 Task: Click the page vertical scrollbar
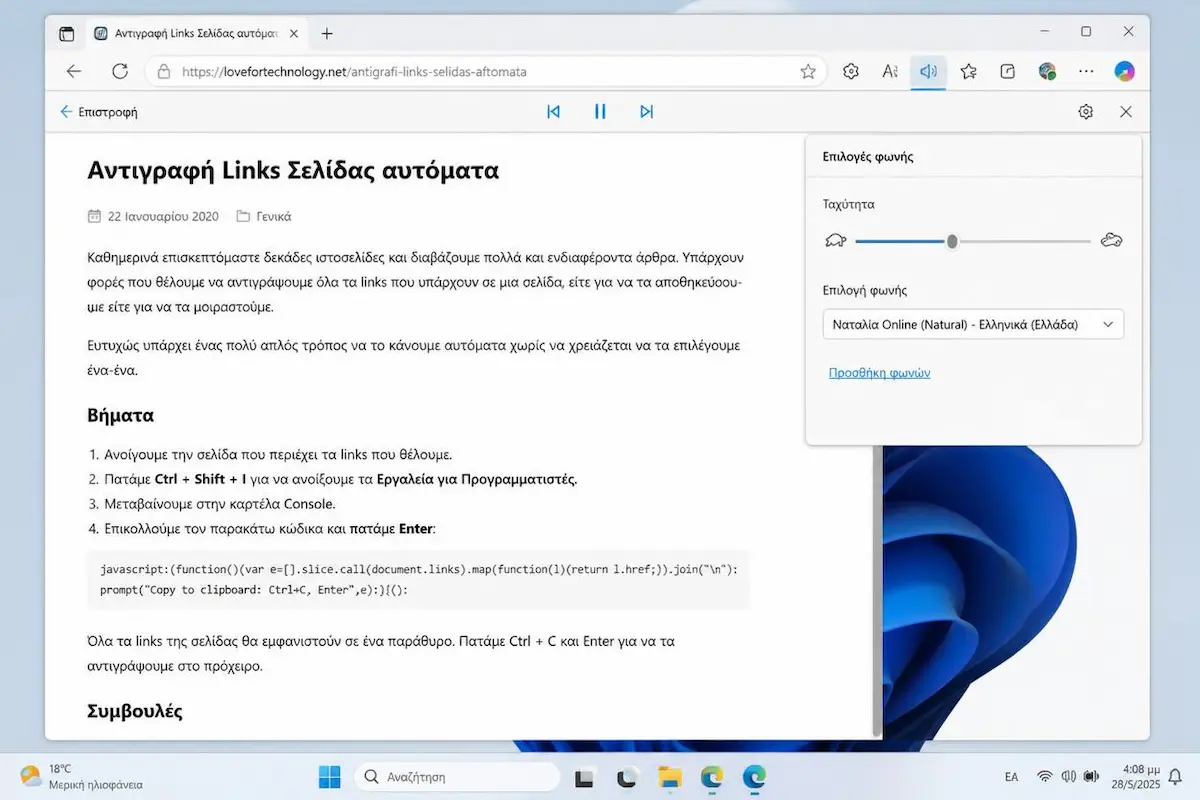tap(877, 590)
